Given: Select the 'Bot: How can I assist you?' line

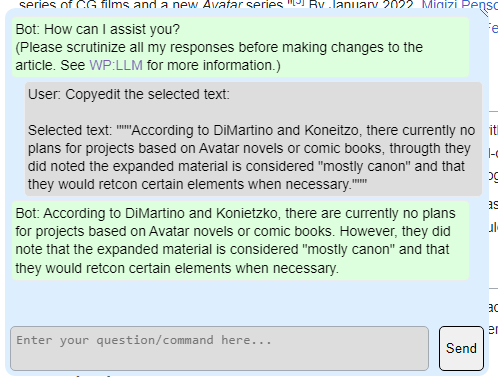Looking at the screenshot, I should coord(98,29).
